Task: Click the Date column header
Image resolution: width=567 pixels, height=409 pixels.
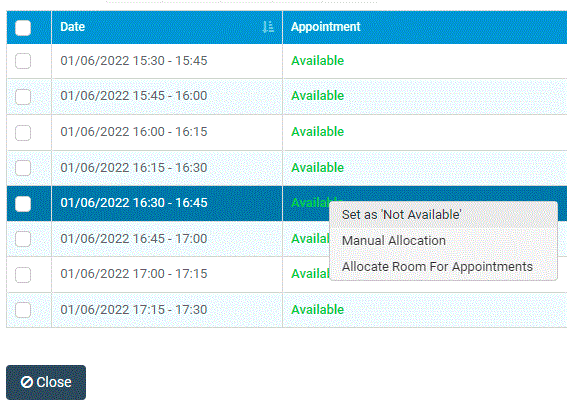Action: pyautogui.click(x=167, y=27)
